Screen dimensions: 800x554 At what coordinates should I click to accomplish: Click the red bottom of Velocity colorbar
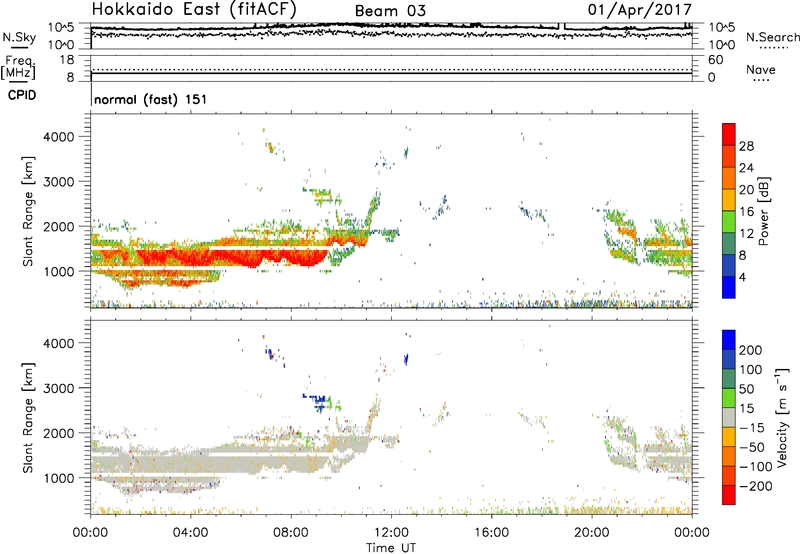click(729, 495)
